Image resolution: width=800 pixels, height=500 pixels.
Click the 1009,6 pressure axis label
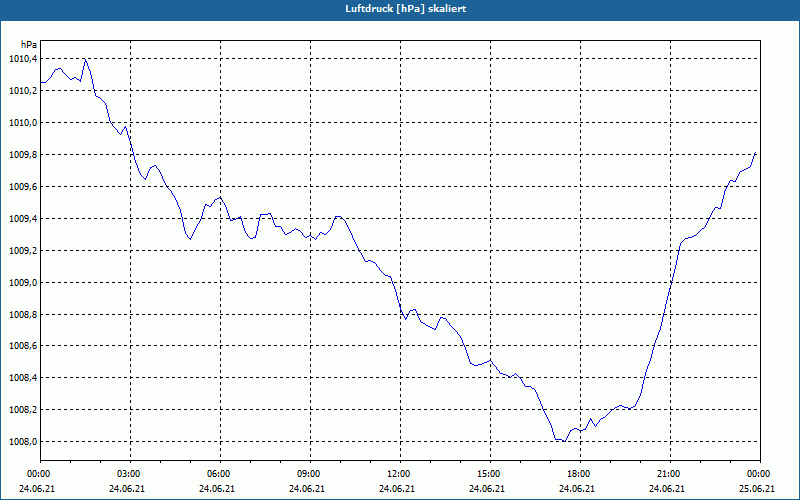tap(23, 186)
